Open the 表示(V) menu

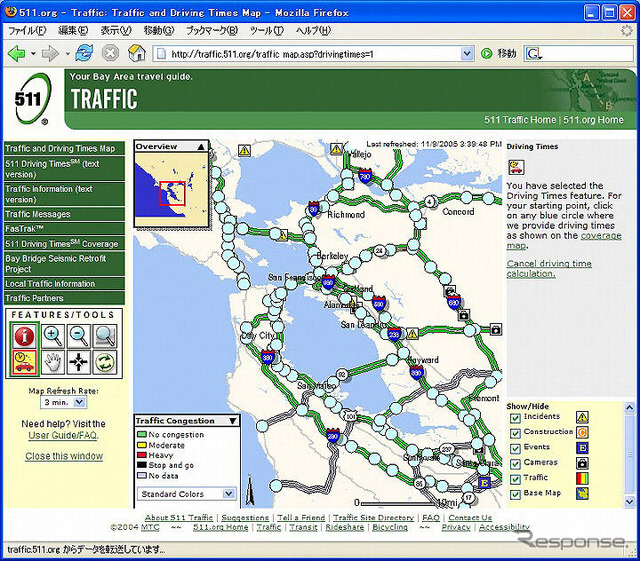[x=116, y=31]
